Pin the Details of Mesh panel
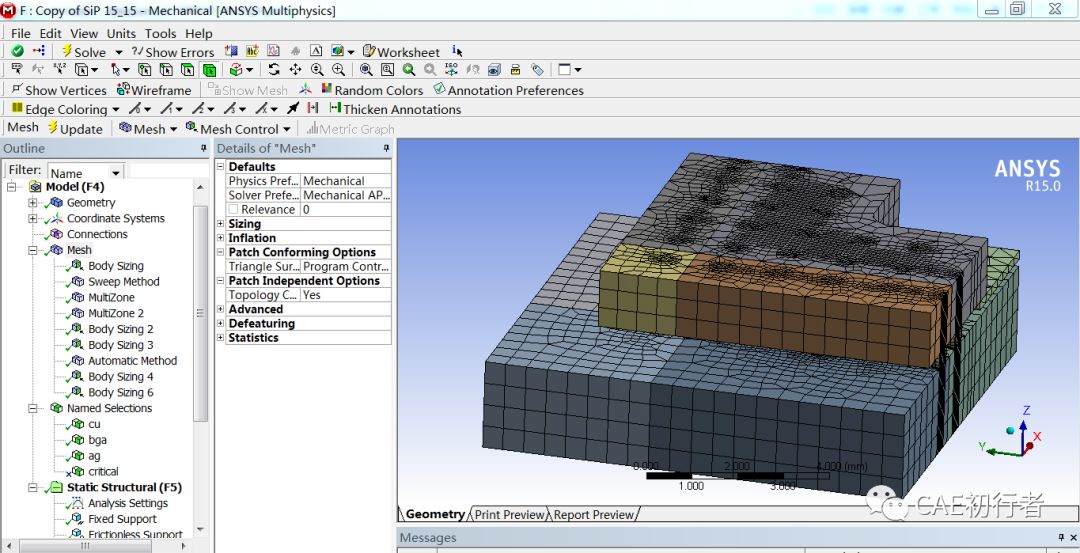The height and width of the screenshot is (553, 1080). 386,148
